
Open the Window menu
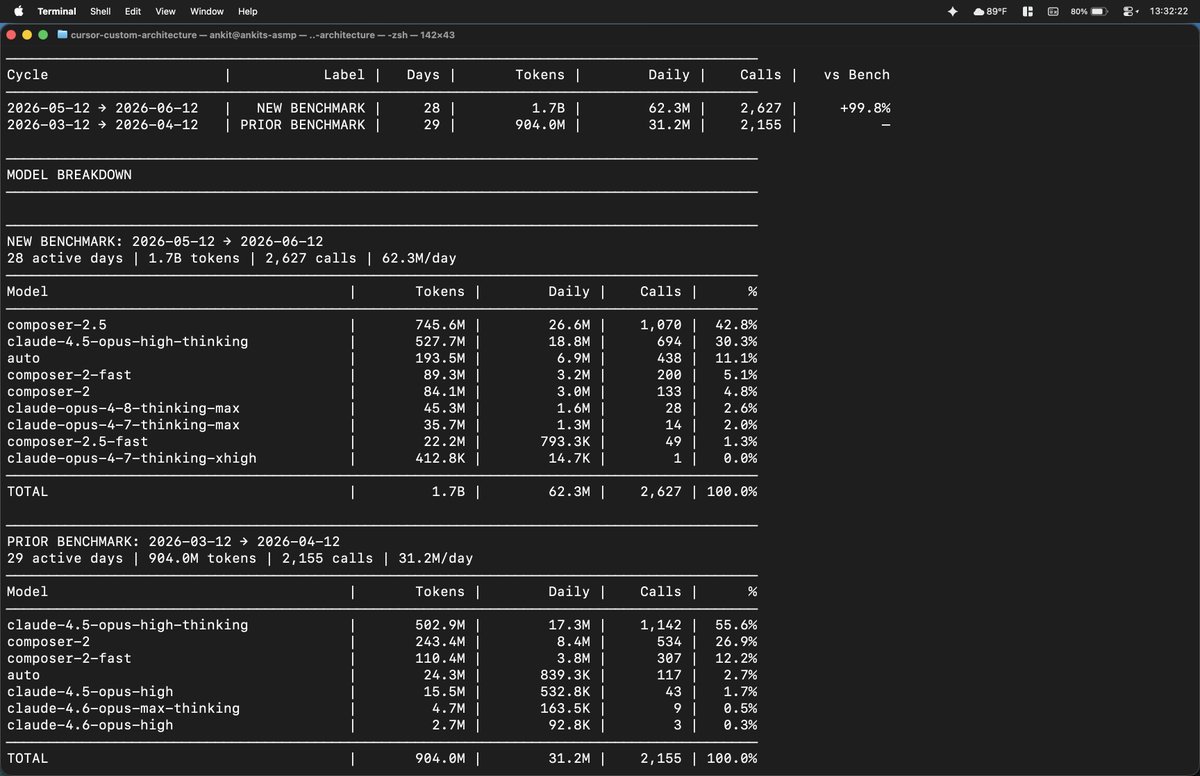207,11
